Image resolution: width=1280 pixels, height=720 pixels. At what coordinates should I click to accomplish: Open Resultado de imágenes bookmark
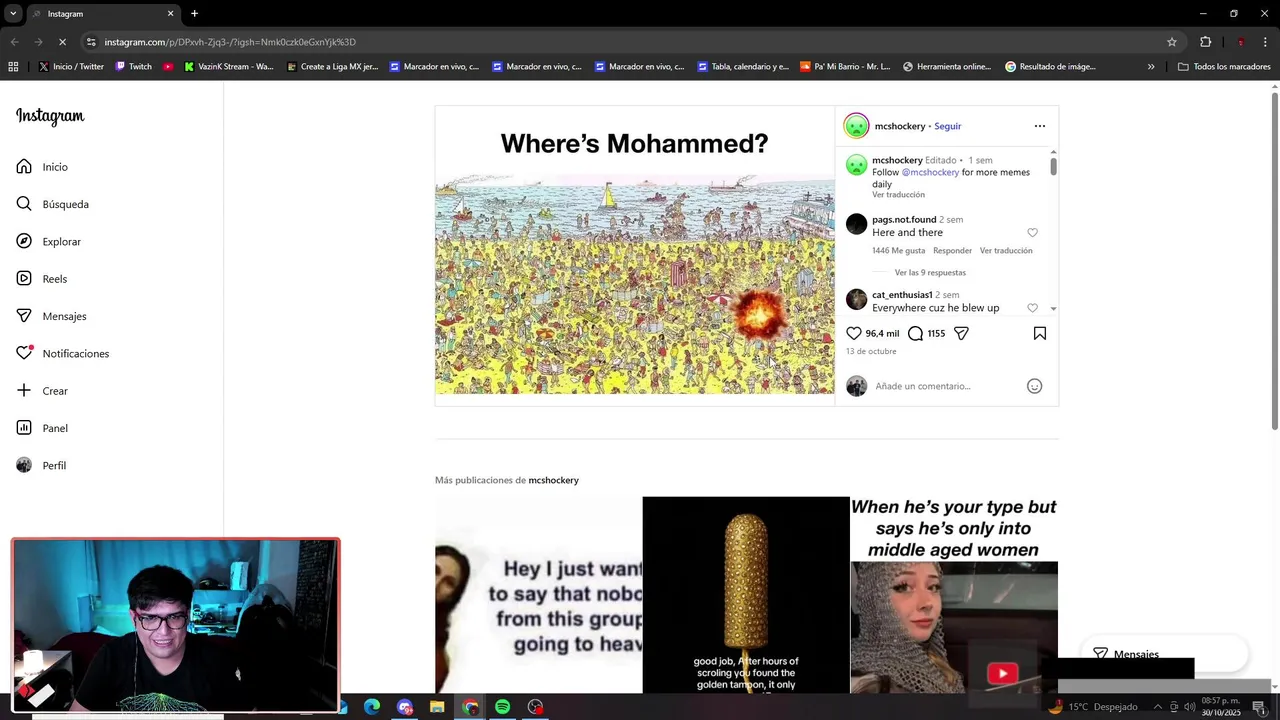[1050, 67]
